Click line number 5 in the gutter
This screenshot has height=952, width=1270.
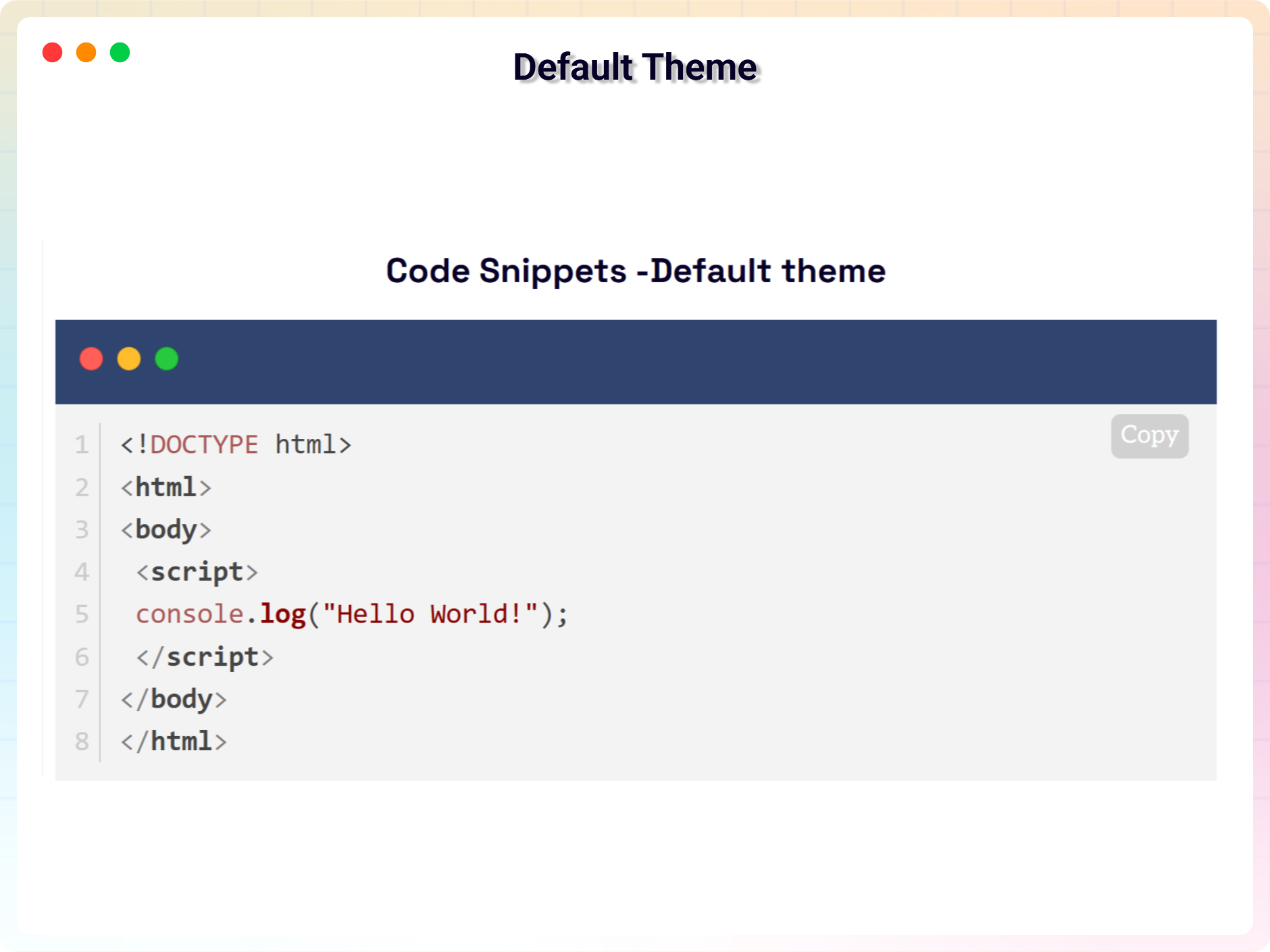coord(82,614)
